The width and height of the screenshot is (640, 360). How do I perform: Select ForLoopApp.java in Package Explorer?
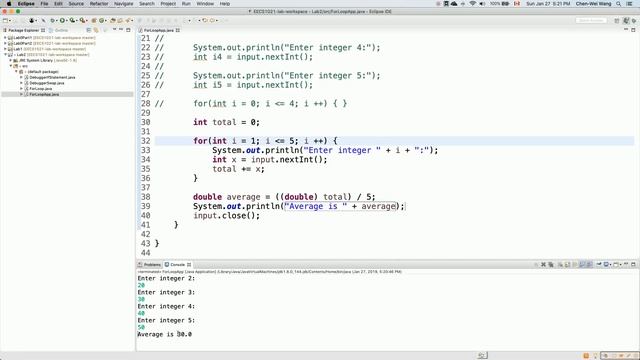click(44, 94)
